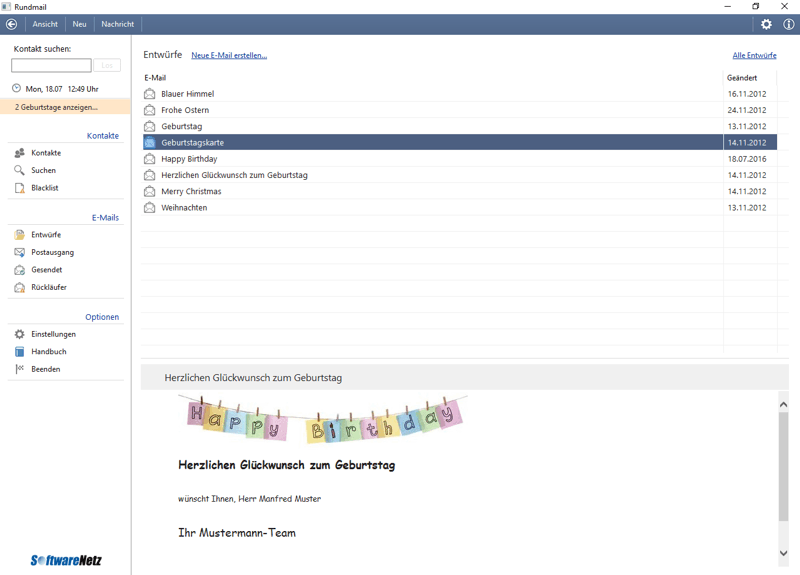Click the info icon in top bar
Image resolution: width=800 pixels, height=575 pixels.
pyautogui.click(x=788, y=24)
